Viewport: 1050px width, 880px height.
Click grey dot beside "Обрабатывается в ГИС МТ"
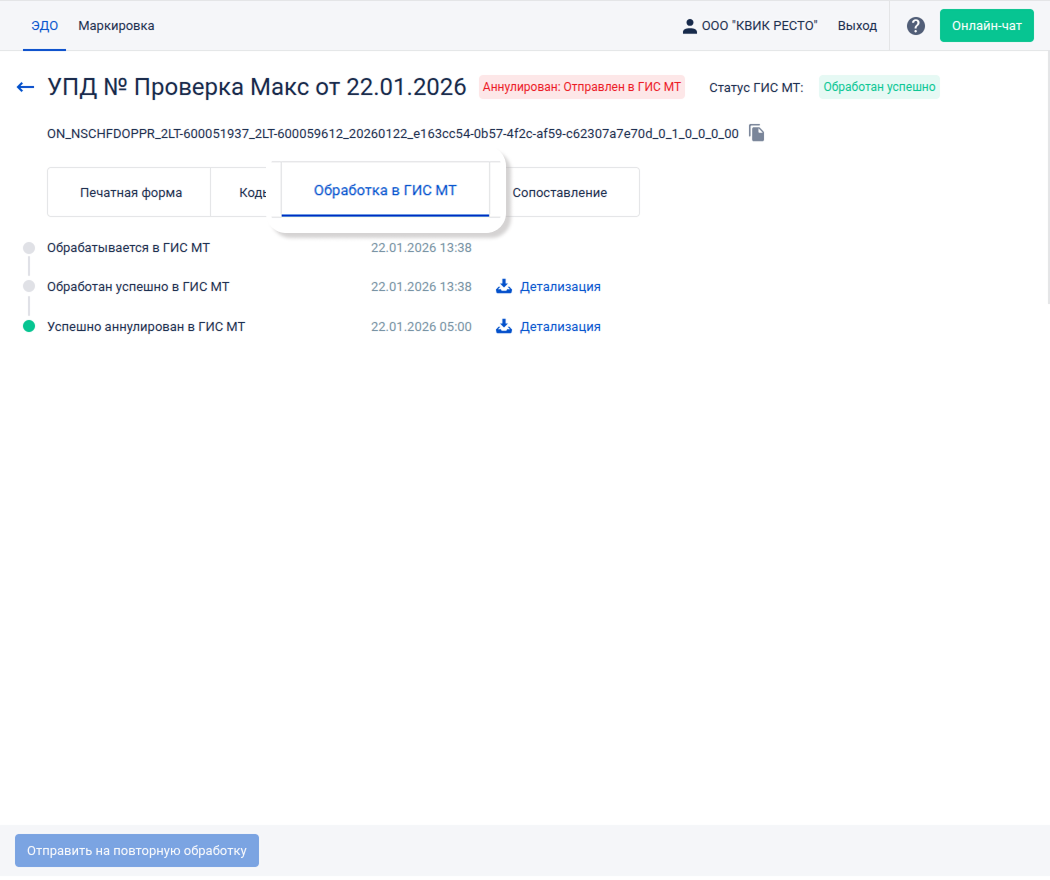tap(29, 247)
